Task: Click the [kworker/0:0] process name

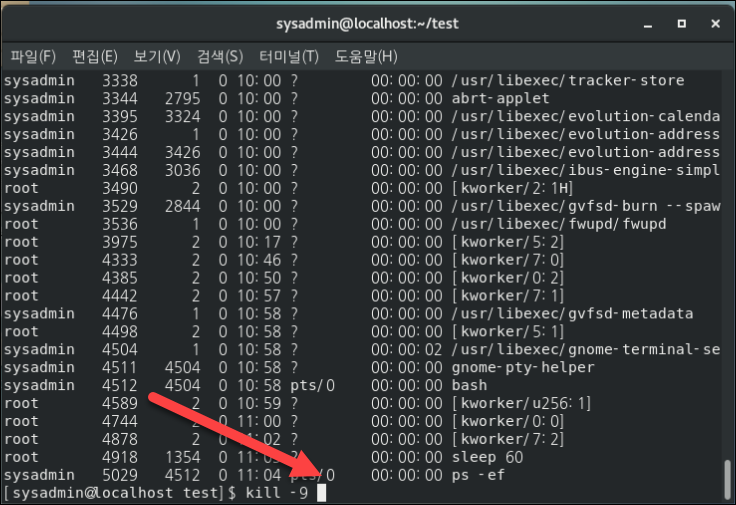Action: point(507,421)
